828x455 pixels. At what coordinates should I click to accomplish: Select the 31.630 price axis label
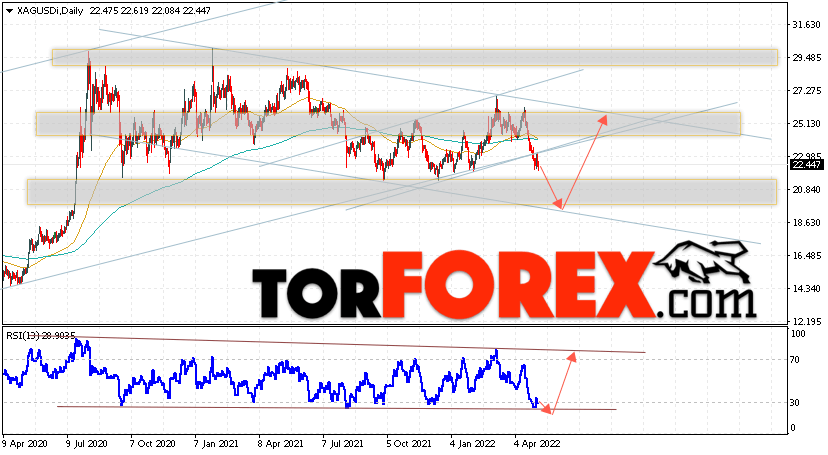(806, 25)
